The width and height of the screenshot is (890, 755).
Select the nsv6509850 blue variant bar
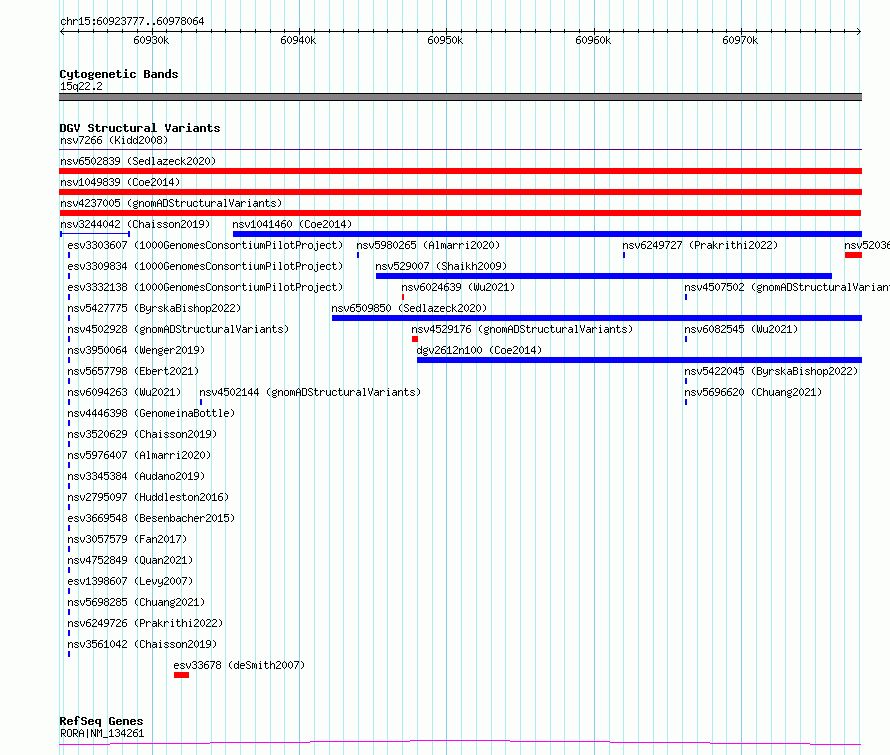(597, 318)
